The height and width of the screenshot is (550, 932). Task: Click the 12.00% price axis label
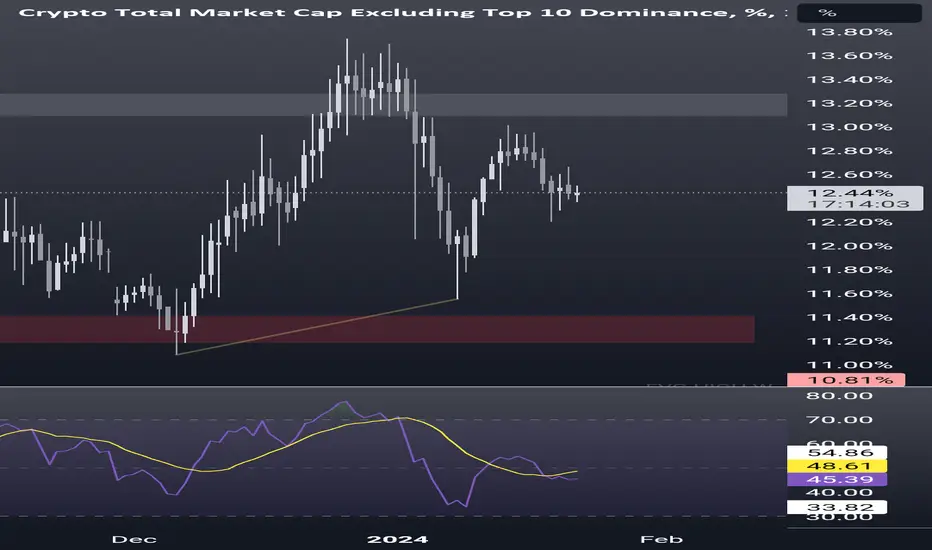point(849,246)
